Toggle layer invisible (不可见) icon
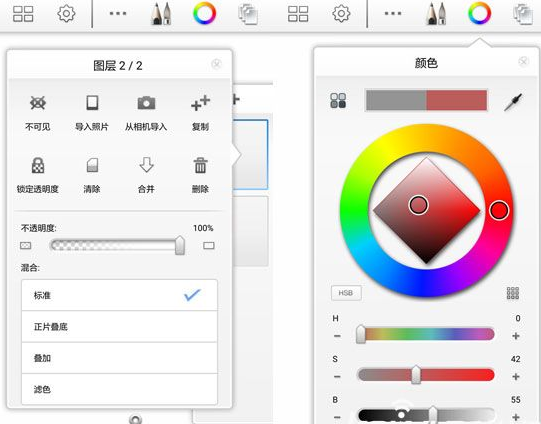This screenshot has width=541, height=424. coord(38,103)
